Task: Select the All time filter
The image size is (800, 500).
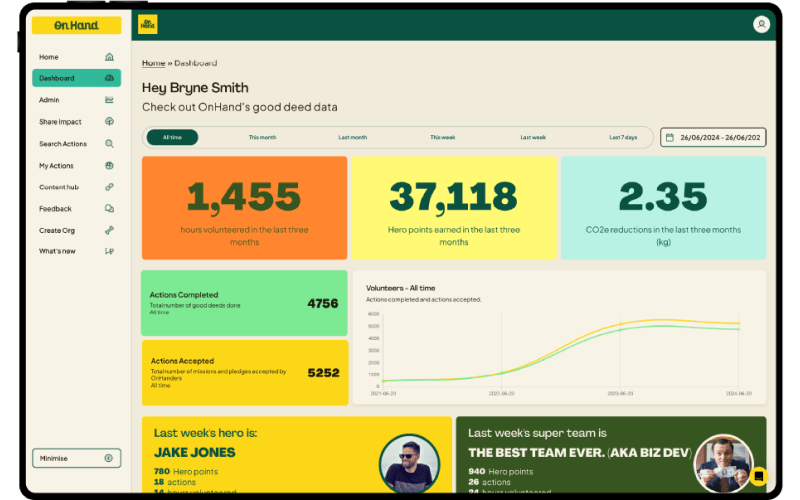Action: 172,137
